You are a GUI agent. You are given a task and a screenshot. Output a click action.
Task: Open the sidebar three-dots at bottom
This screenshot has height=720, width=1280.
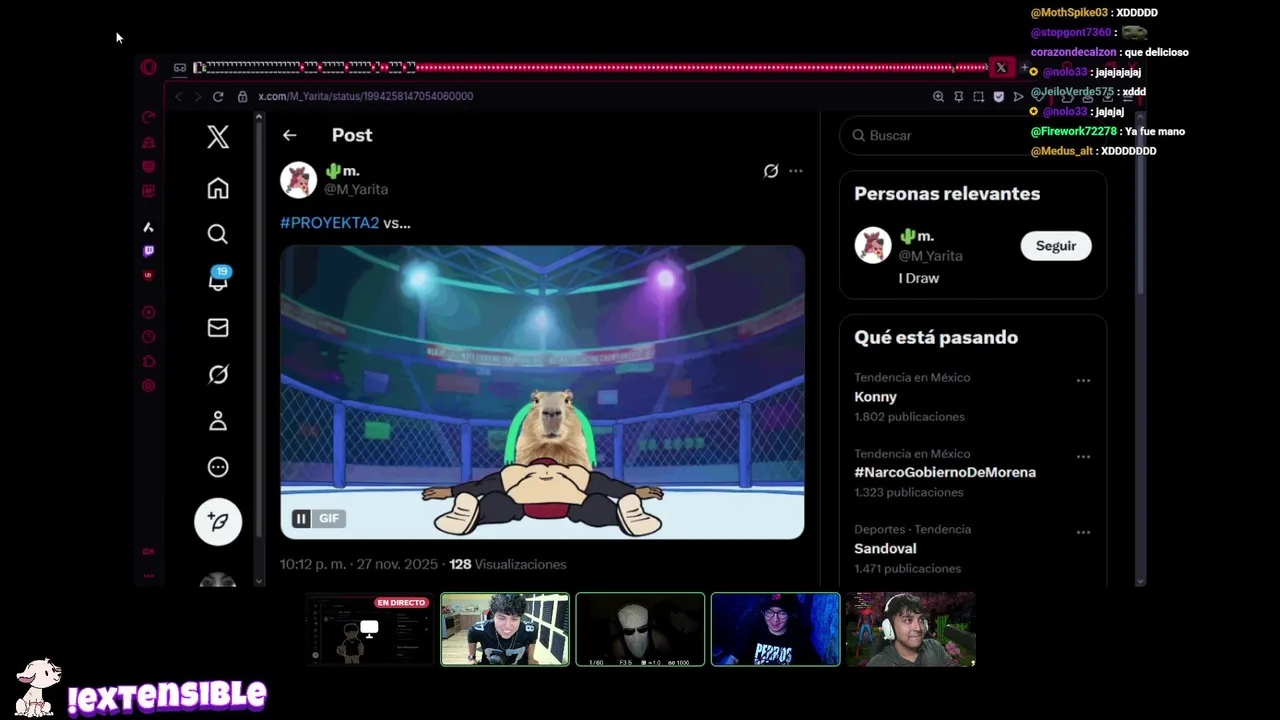(149, 575)
